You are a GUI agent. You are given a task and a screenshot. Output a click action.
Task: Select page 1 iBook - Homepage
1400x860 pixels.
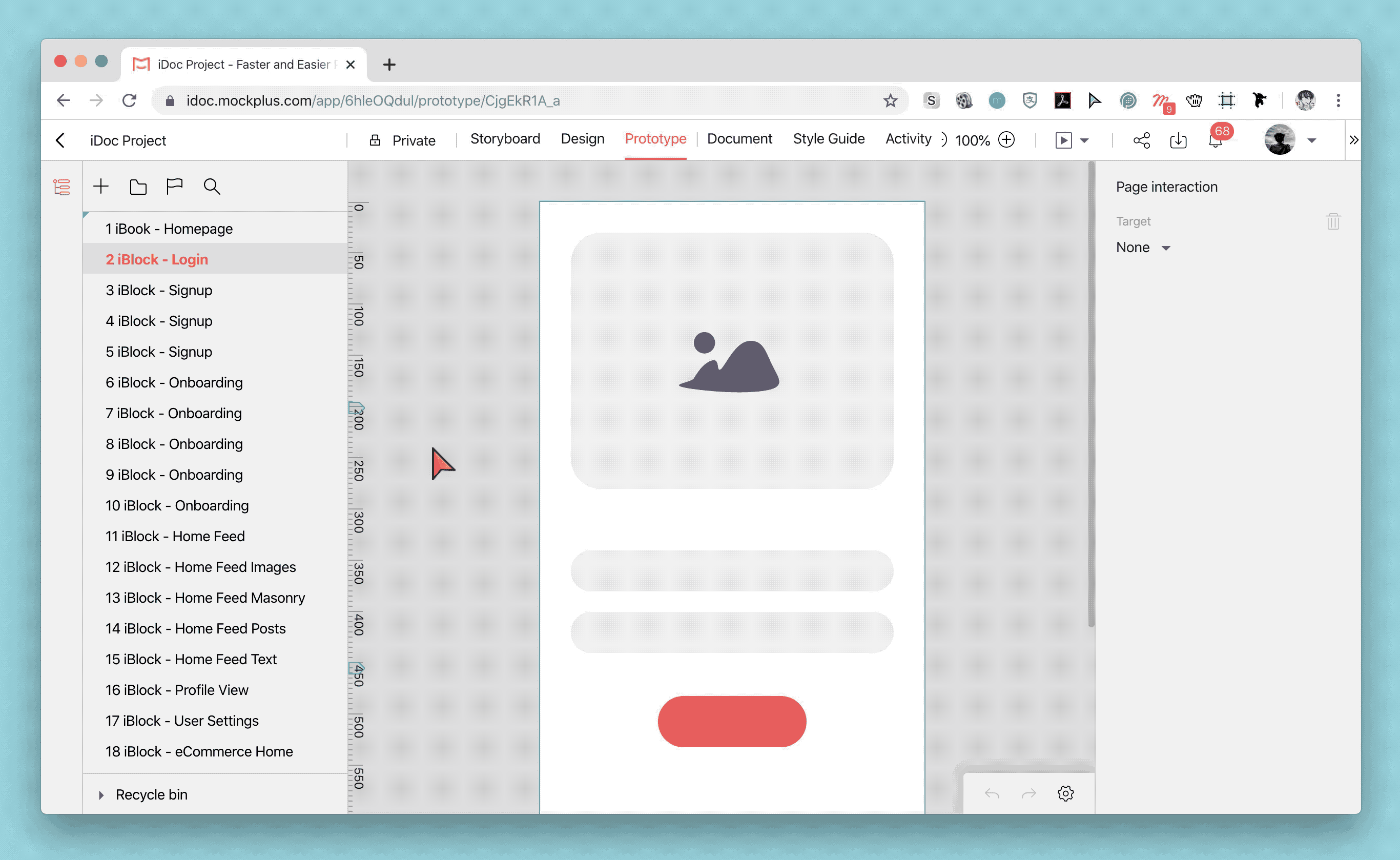tap(215, 229)
